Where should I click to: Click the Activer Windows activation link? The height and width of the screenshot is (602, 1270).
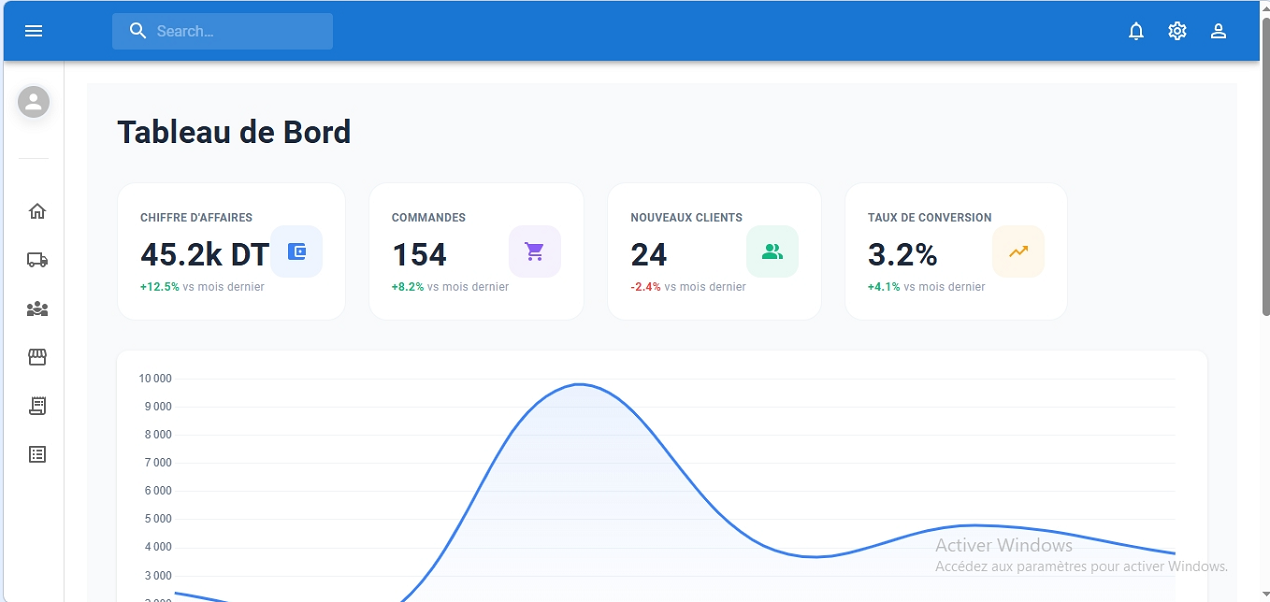point(1003,545)
